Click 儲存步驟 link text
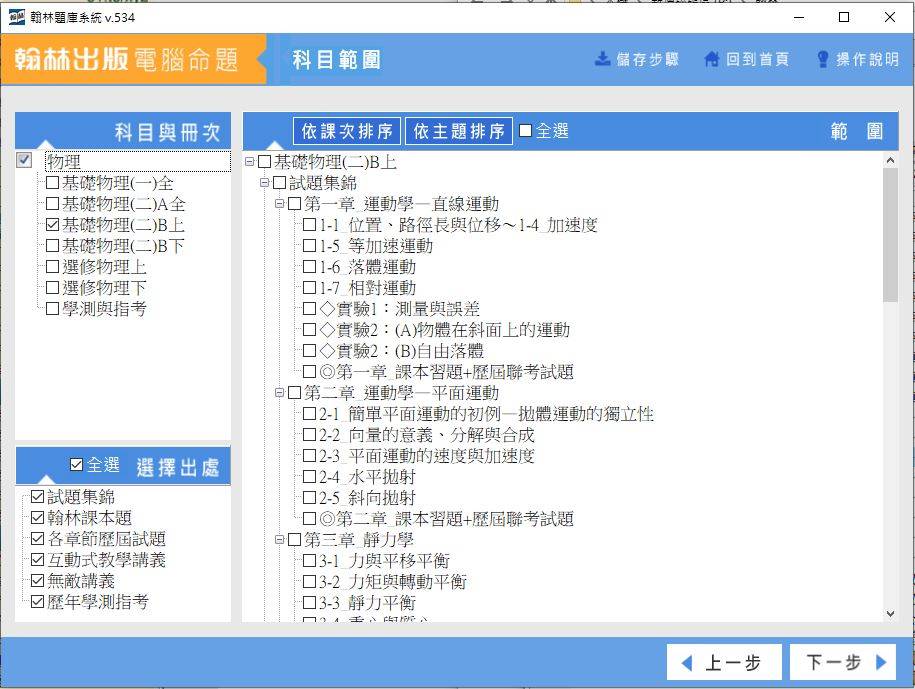Screen dimensions: 915x689 (648, 59)
